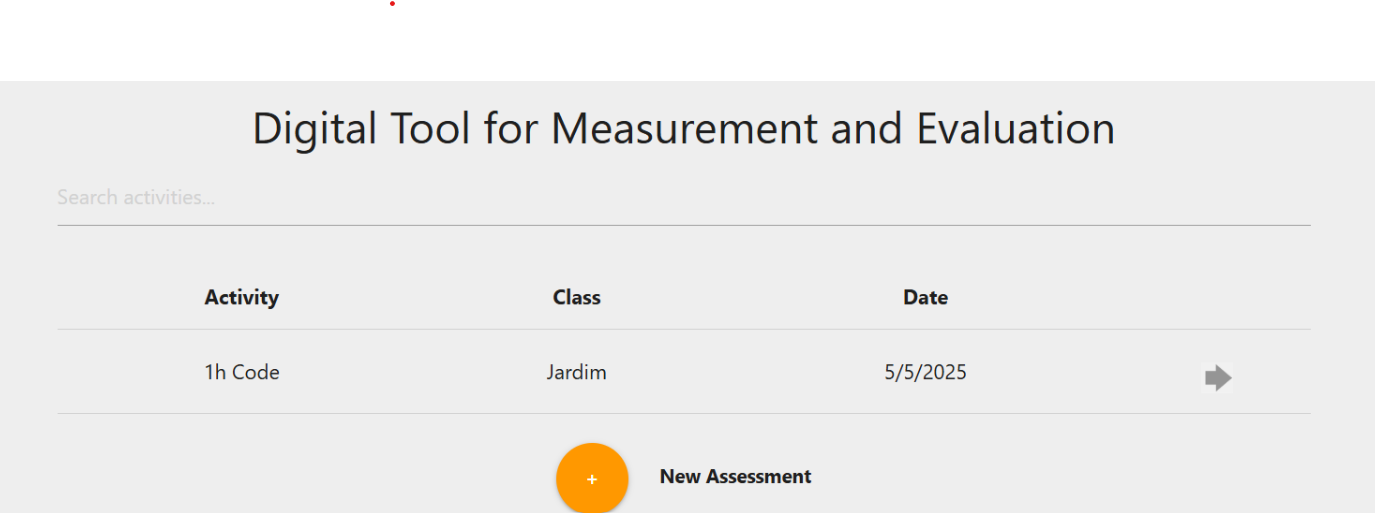Sort by the Activity column header
This screenshot has height=513, width=1375.
241,297
